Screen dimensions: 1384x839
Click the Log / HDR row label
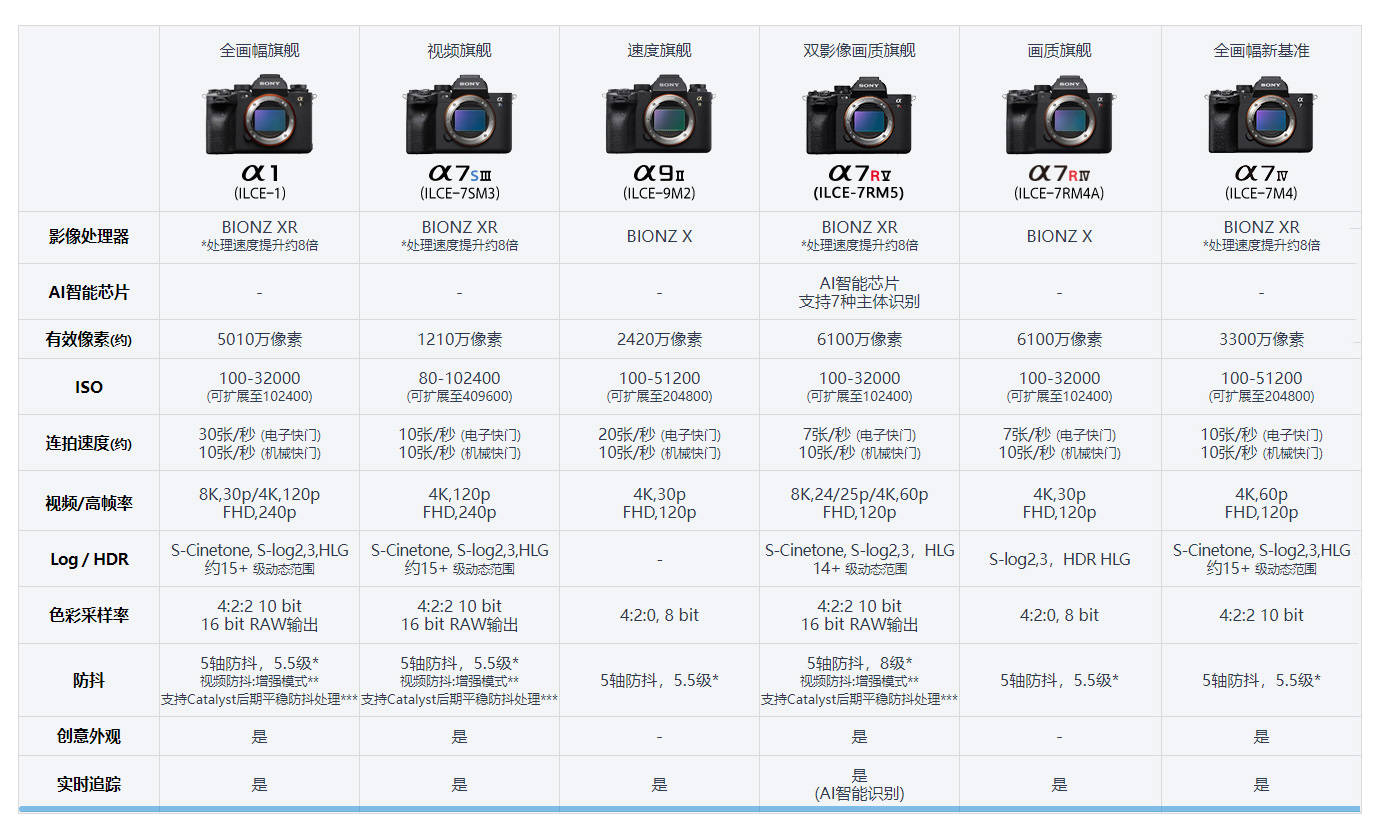(89, 559)
